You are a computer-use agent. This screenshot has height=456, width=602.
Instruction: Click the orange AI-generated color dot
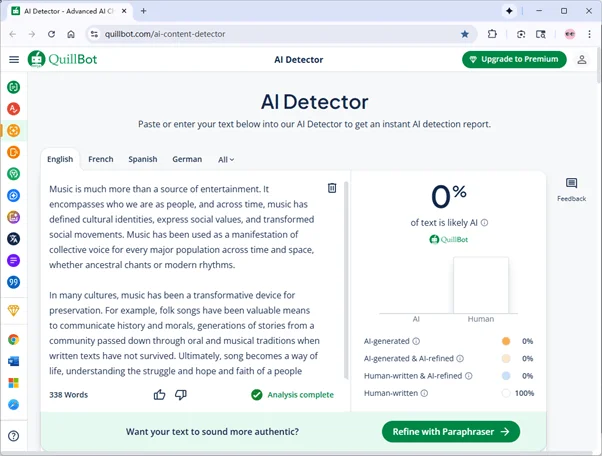point(506,341)
